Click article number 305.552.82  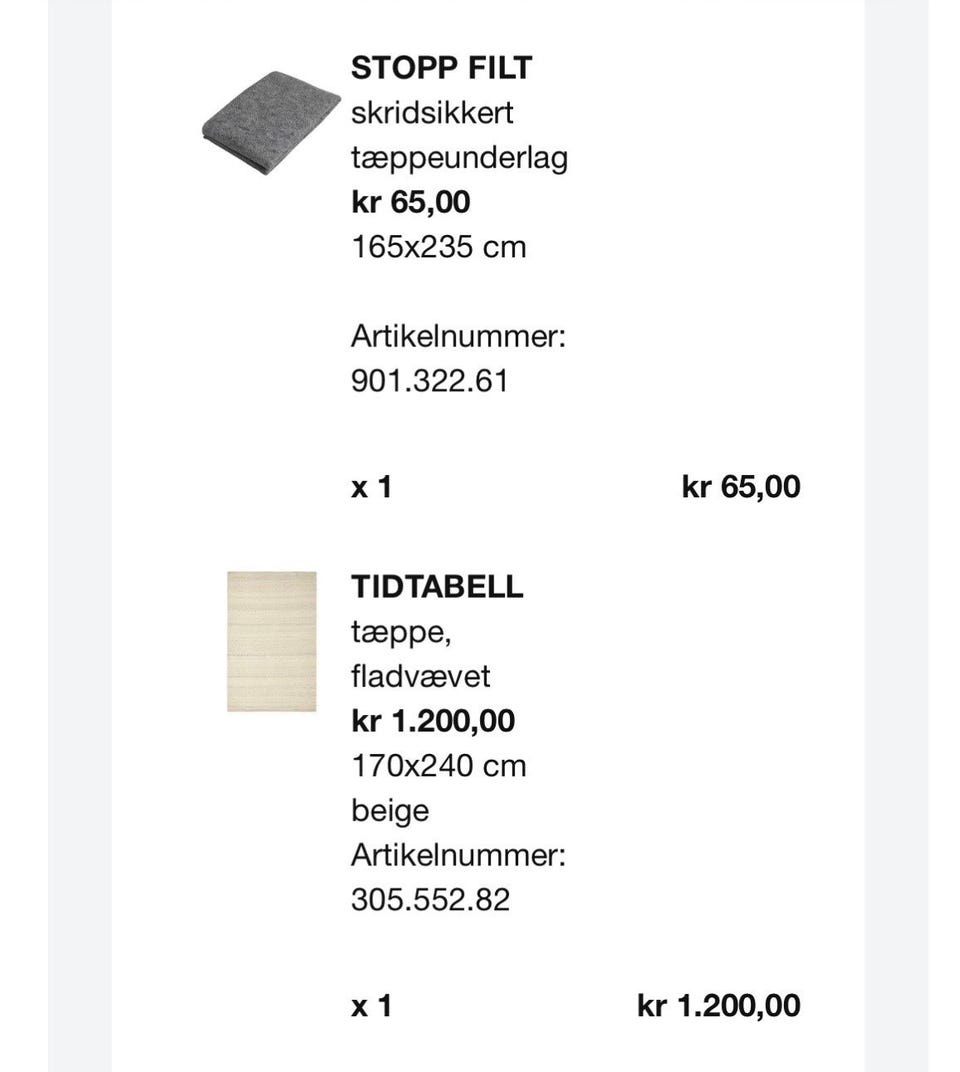coord(430,900)
